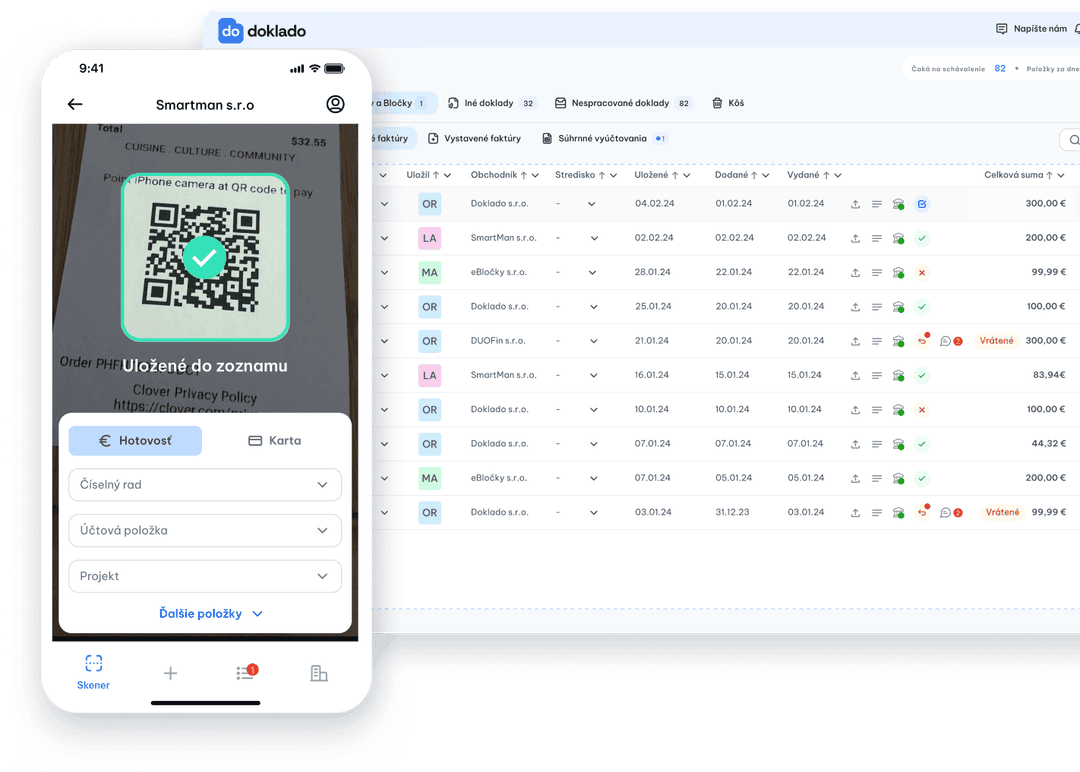Select Karta payment method
This screenshot has width=1080, height=772.
click(274, 441)
